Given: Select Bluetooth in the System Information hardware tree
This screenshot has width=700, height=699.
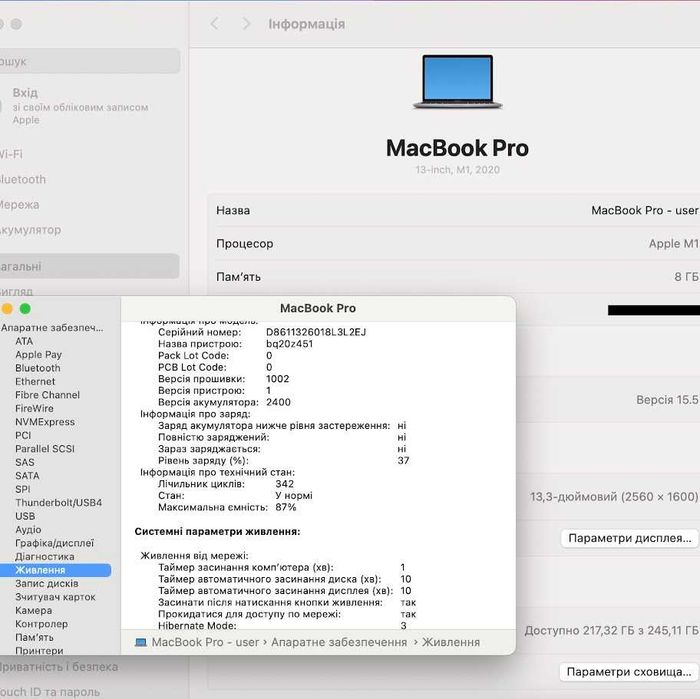Looking at the screenshot, I should coord(38,368).
